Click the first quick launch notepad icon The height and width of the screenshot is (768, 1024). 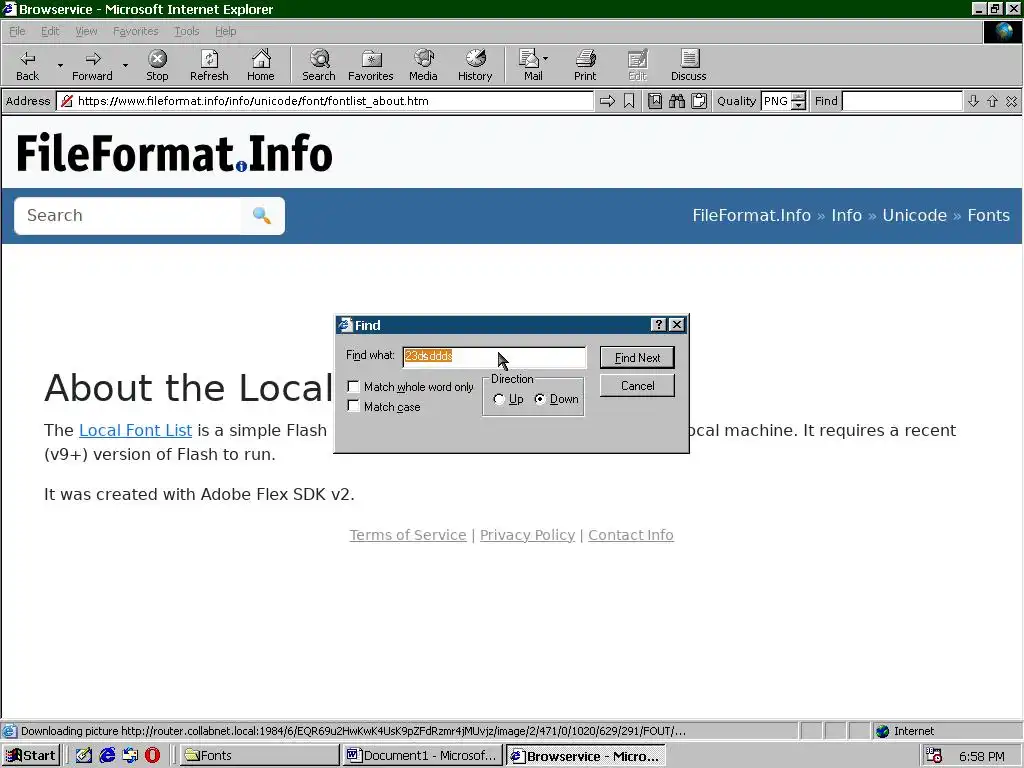pos(84,756)
